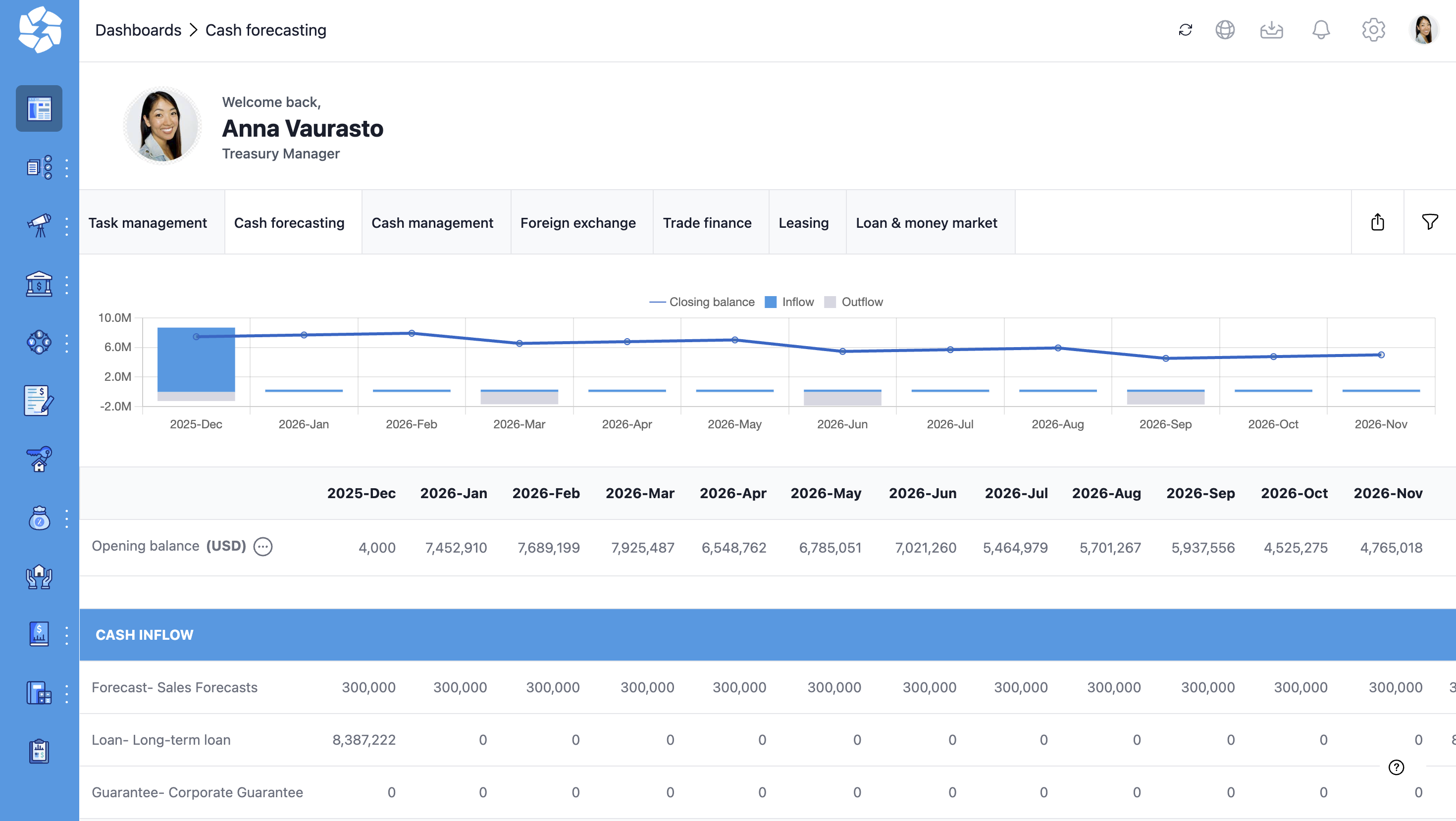Select the bank building sidebar icon
1456x821 pixels.
coord(39,284)
